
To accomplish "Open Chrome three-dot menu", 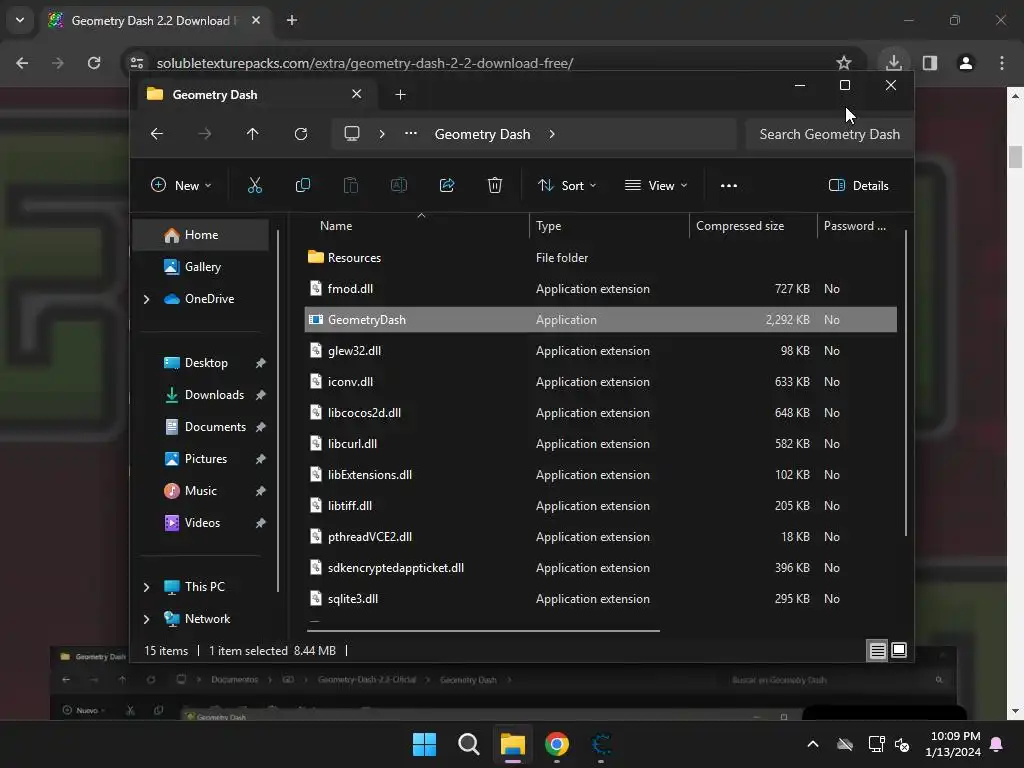I will (1002, 63).
